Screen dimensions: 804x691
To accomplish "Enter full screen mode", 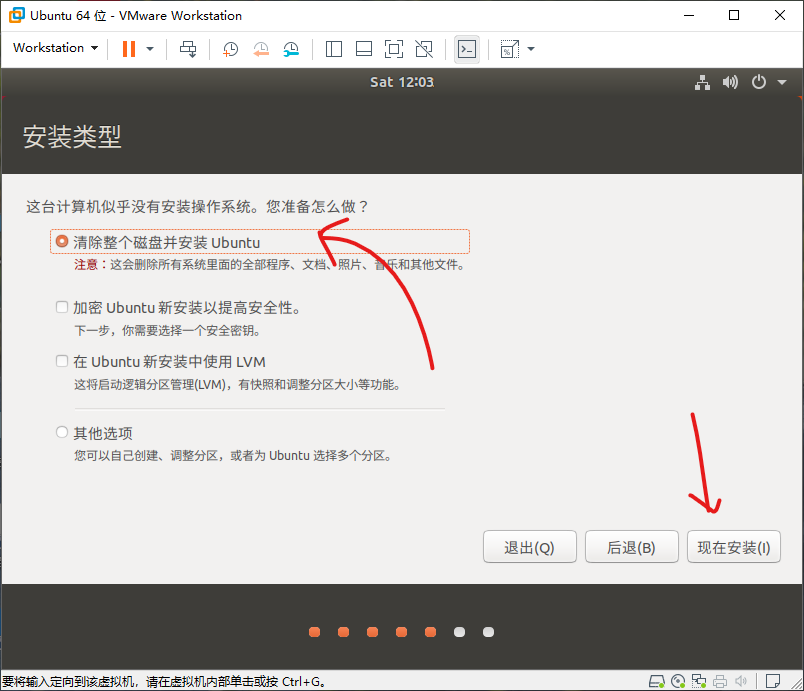I will coord(394,49).
